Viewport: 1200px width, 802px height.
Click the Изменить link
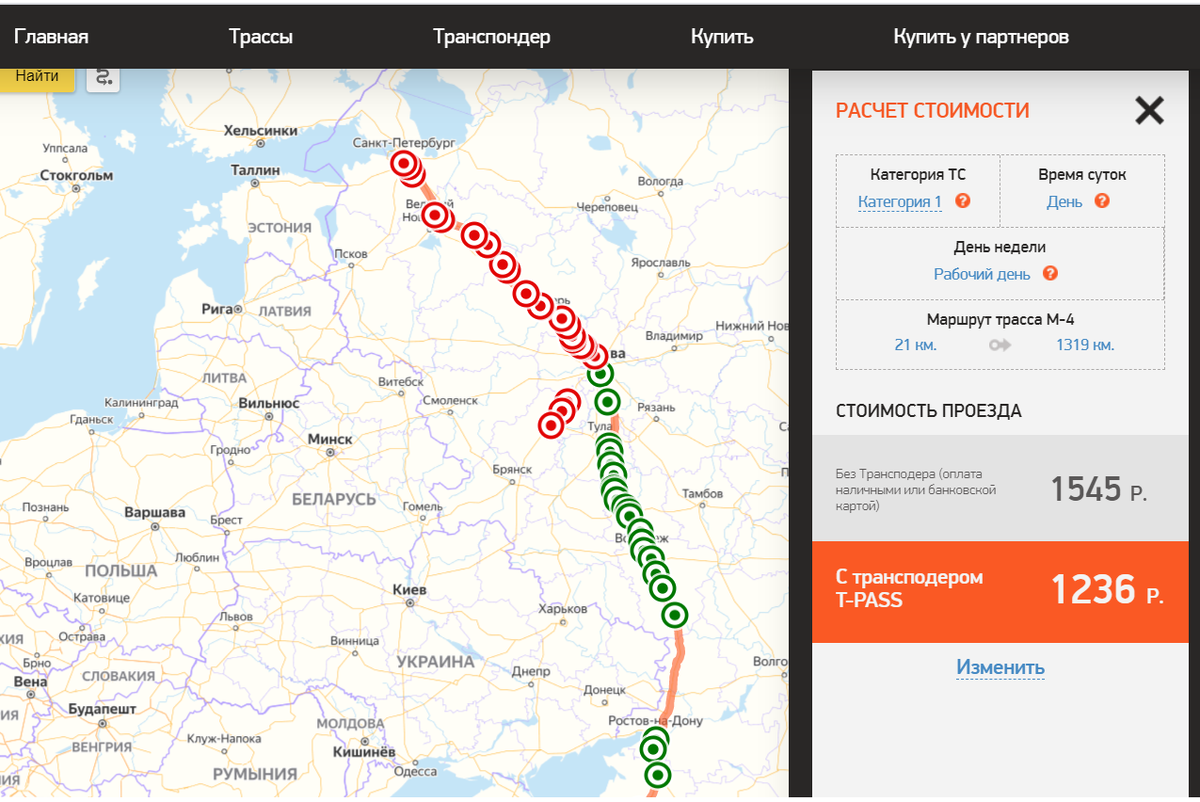[999, 667]
